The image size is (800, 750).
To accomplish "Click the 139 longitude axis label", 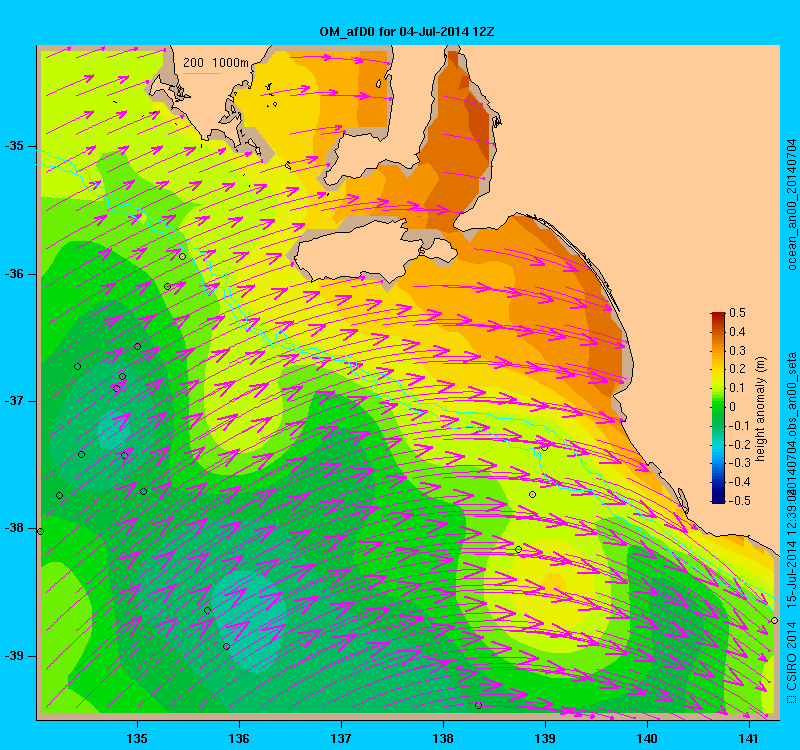I will click(x=545, y=738).
